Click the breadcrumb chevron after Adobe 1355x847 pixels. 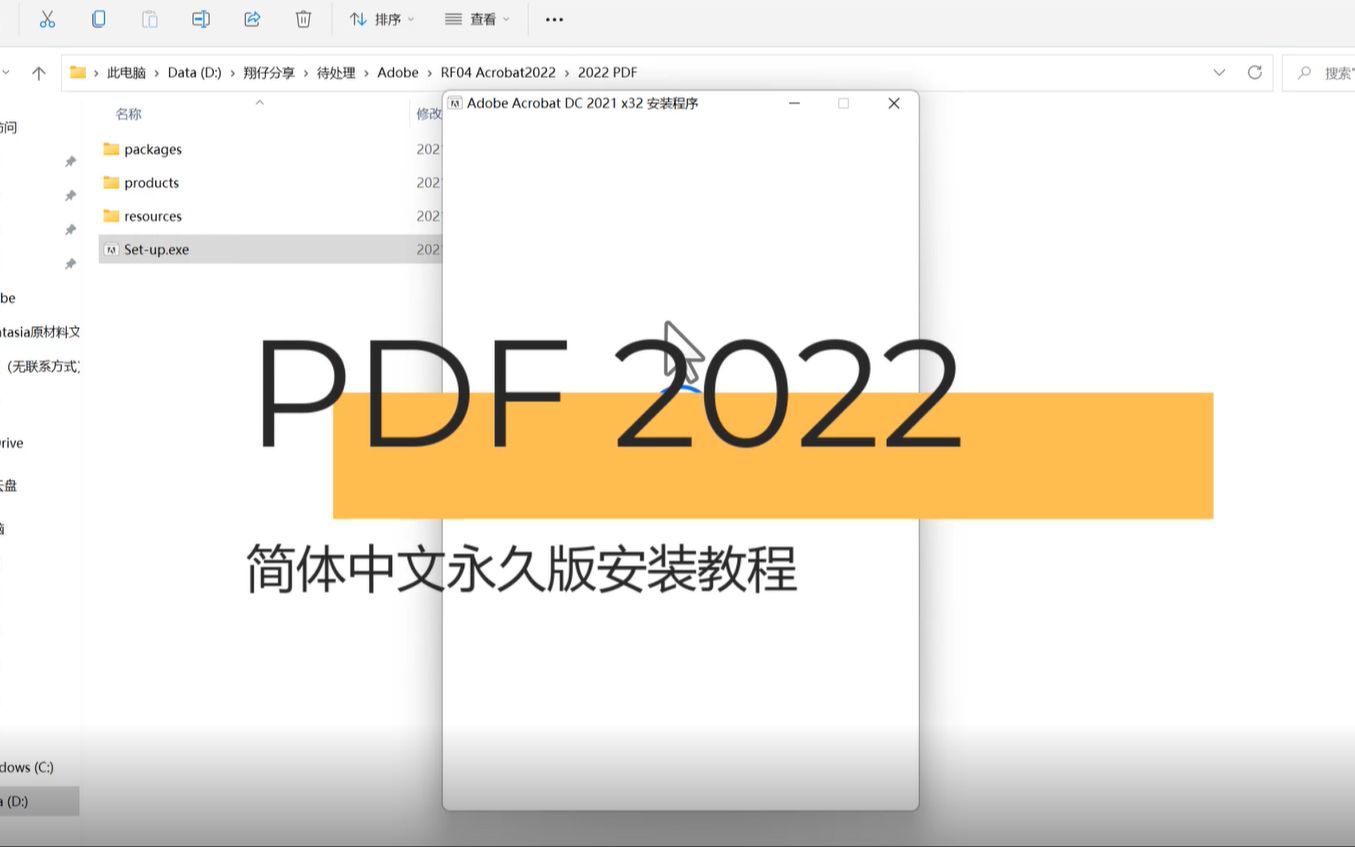click(x=430, y=73)
